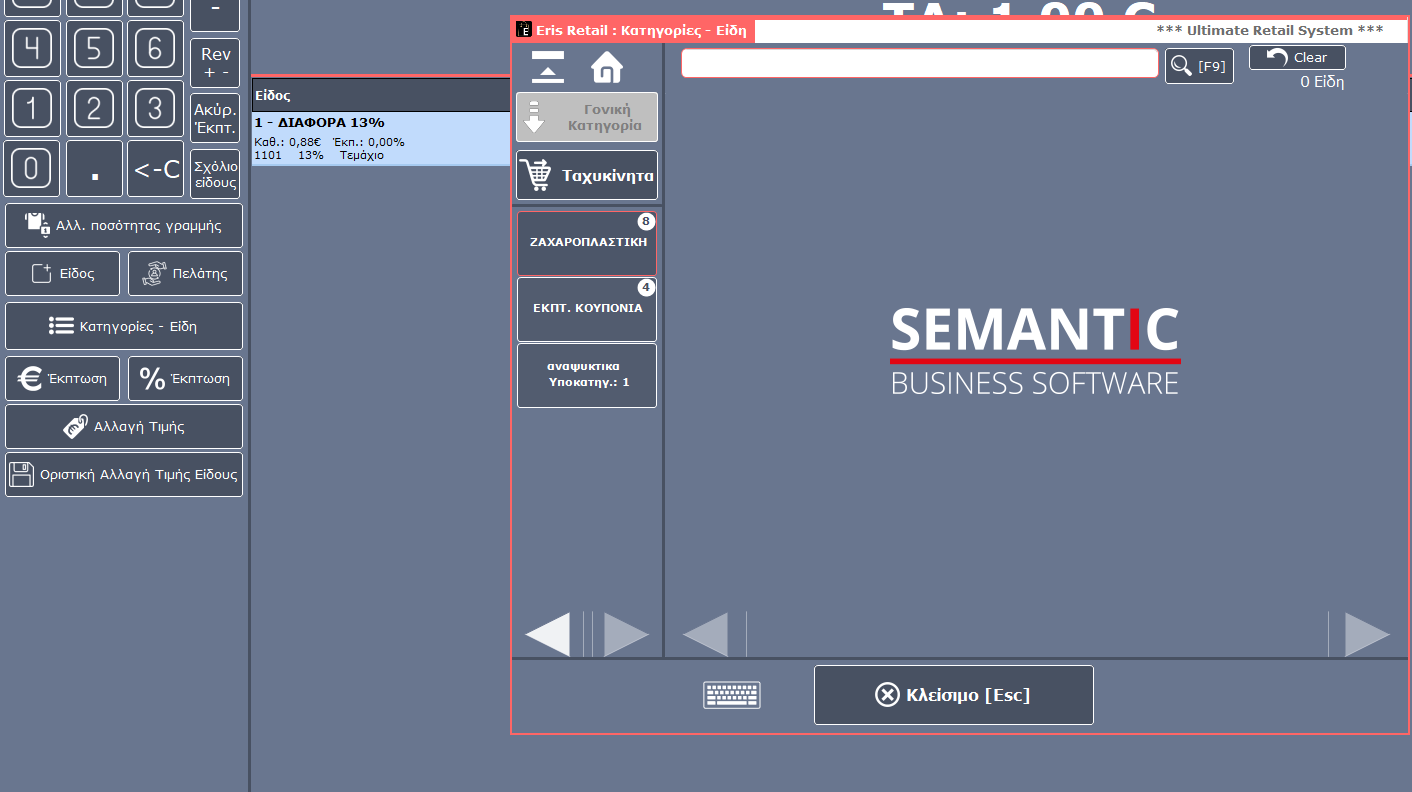Go to the top category level icon
This screenshot has width=1412, height=792.
pyautogui.click(x=548, y=67)
